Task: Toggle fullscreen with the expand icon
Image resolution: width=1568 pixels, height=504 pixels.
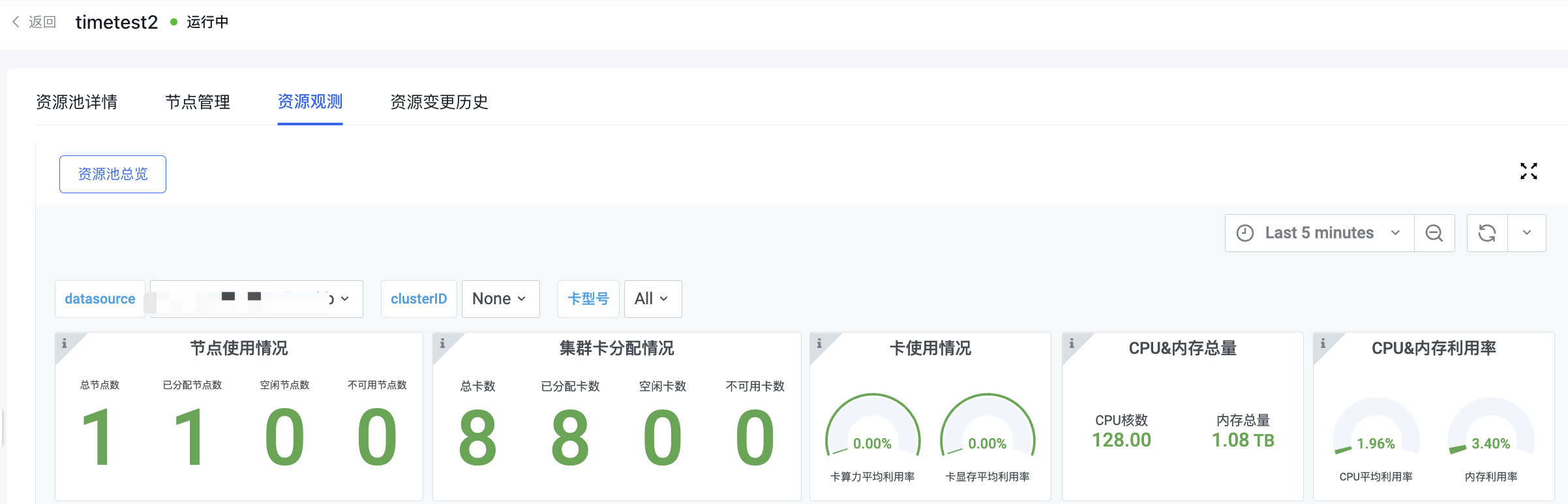Action: pos(1528,171)
